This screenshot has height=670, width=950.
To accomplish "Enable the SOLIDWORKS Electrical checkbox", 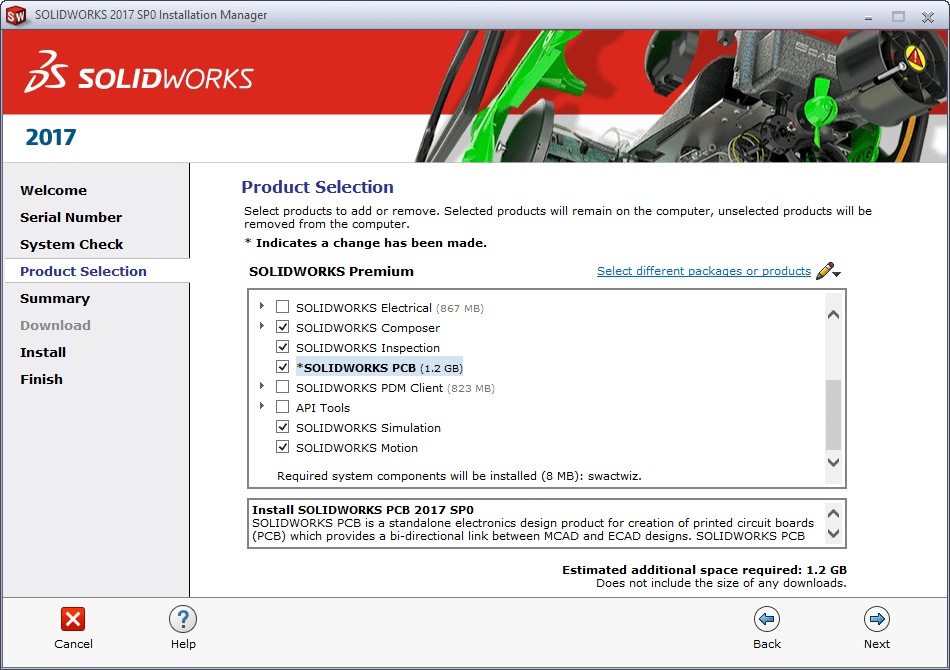I will click(283, 308).
